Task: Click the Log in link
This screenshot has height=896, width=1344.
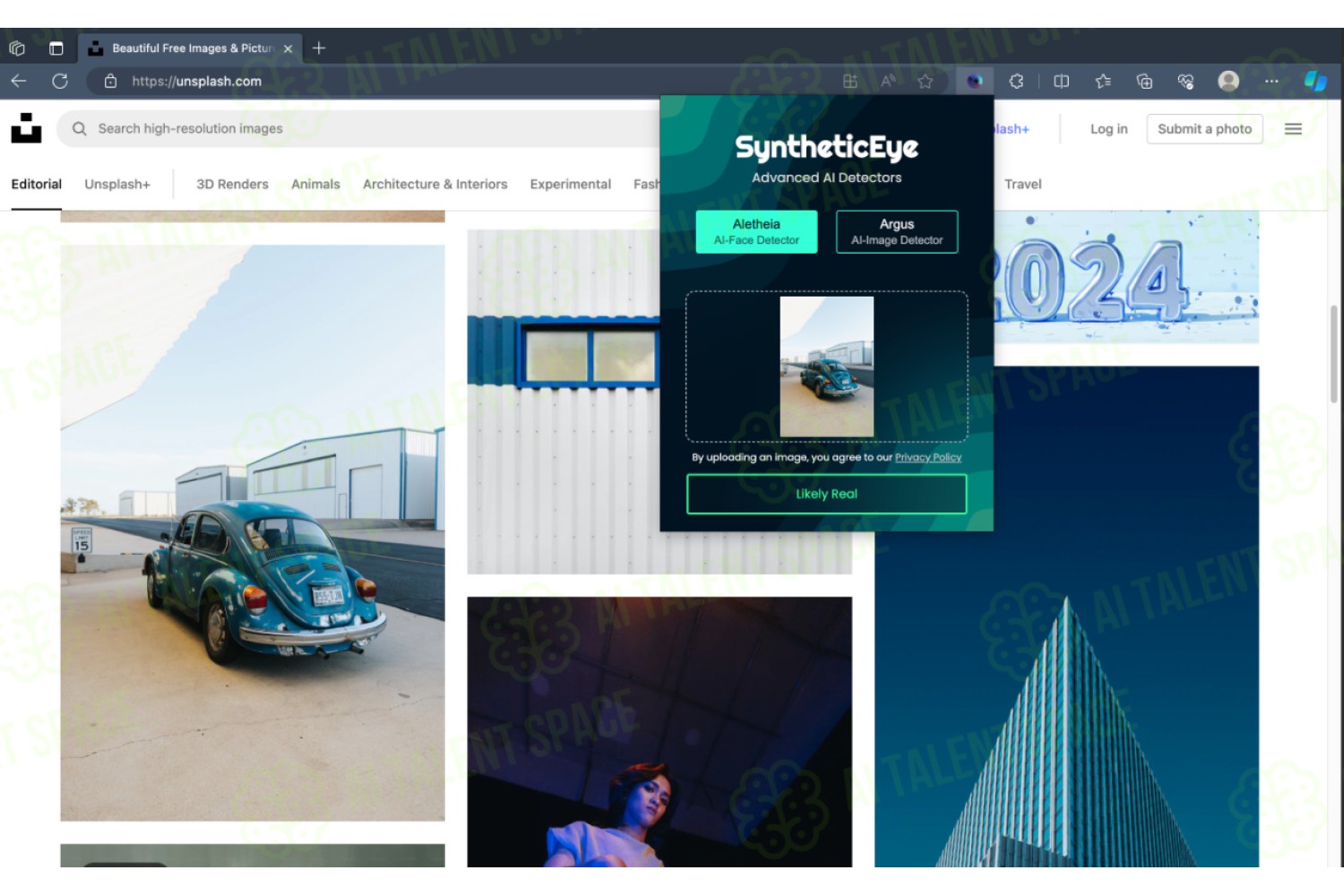Action: pyautogui.click(x=1108, y=129)
